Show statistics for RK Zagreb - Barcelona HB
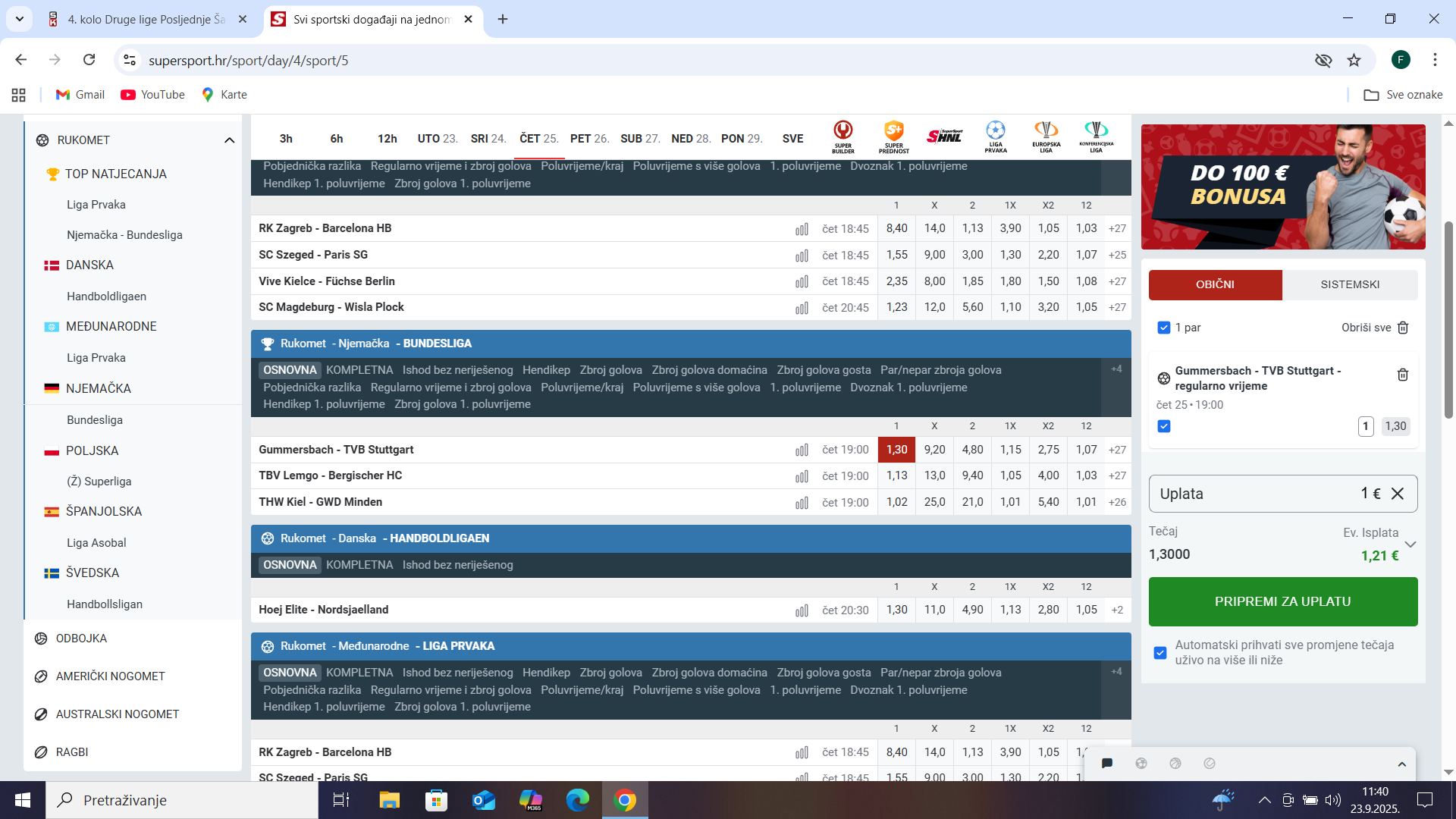Image resolution: width=1456 pixels, height=819 pixels. click(802, 229)
